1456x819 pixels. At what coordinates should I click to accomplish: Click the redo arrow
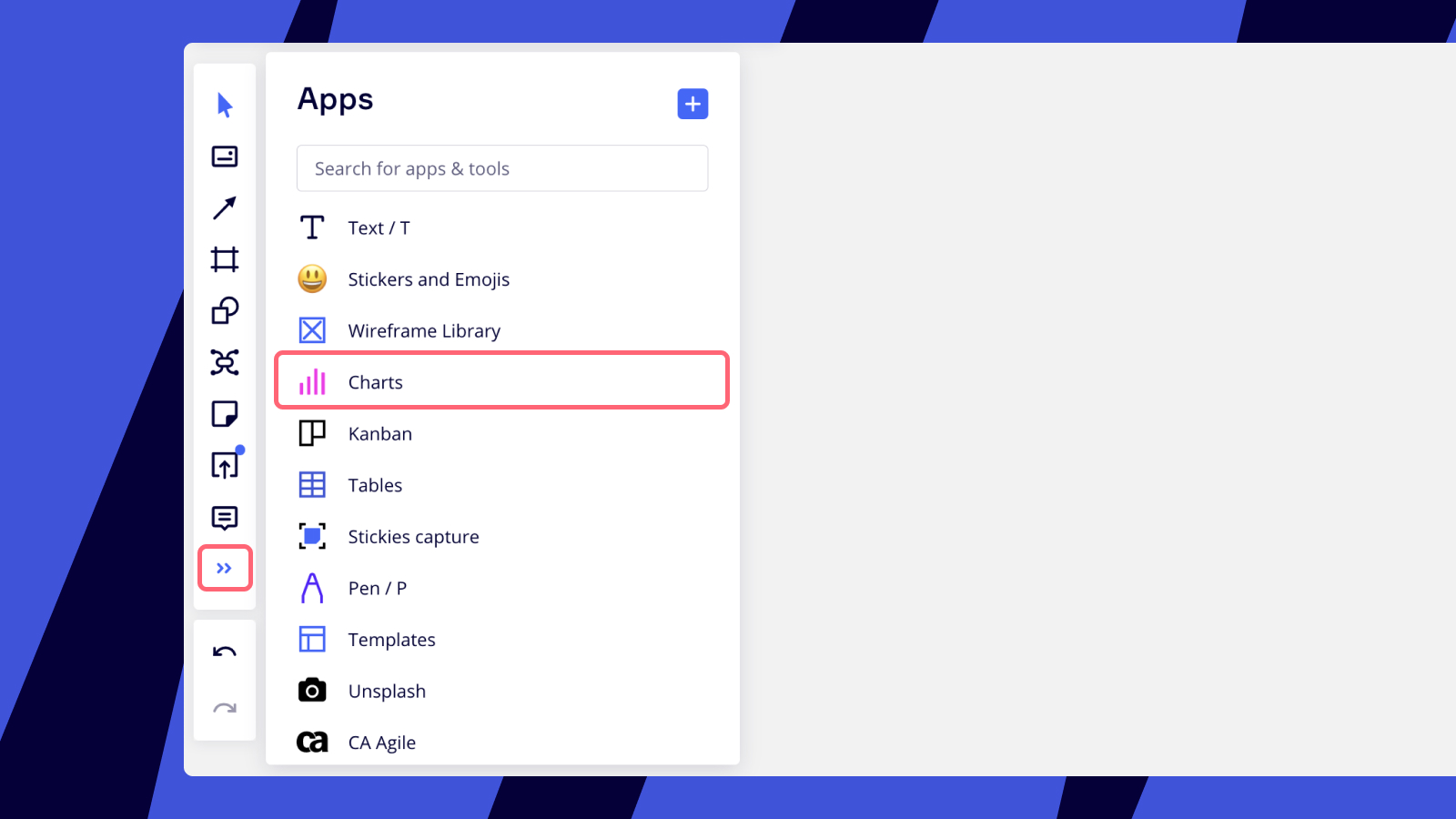(225, 707)
